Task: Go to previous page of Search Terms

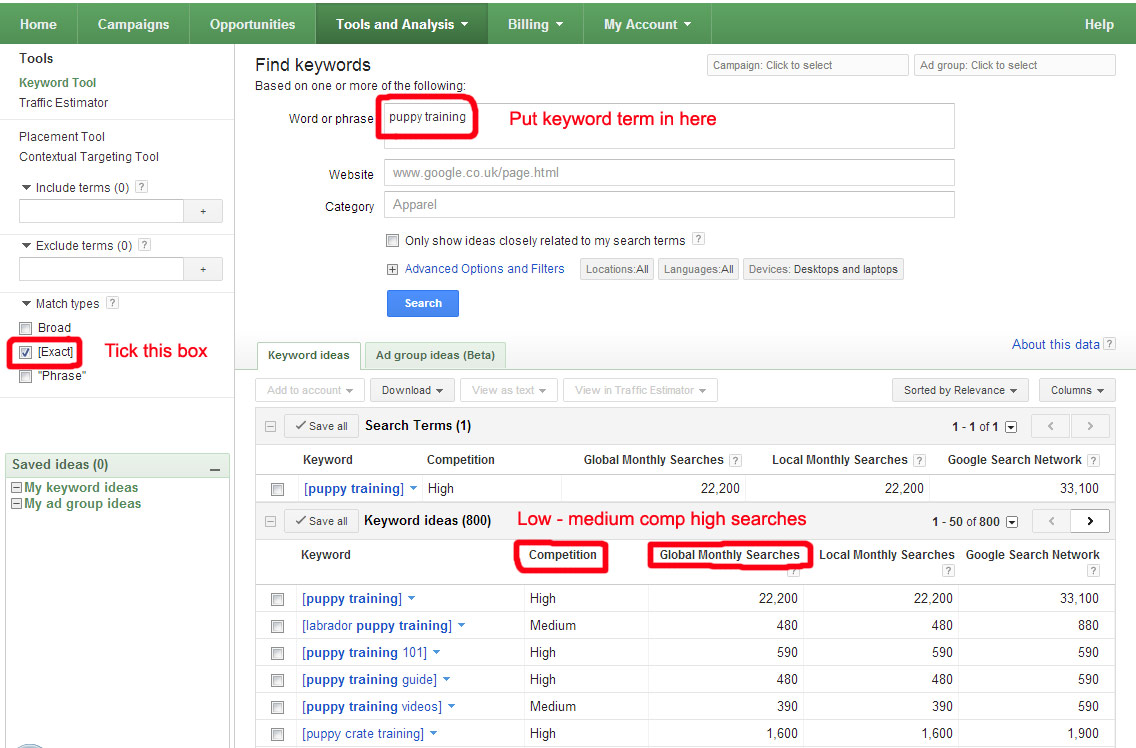Action: pos(1050,426)
